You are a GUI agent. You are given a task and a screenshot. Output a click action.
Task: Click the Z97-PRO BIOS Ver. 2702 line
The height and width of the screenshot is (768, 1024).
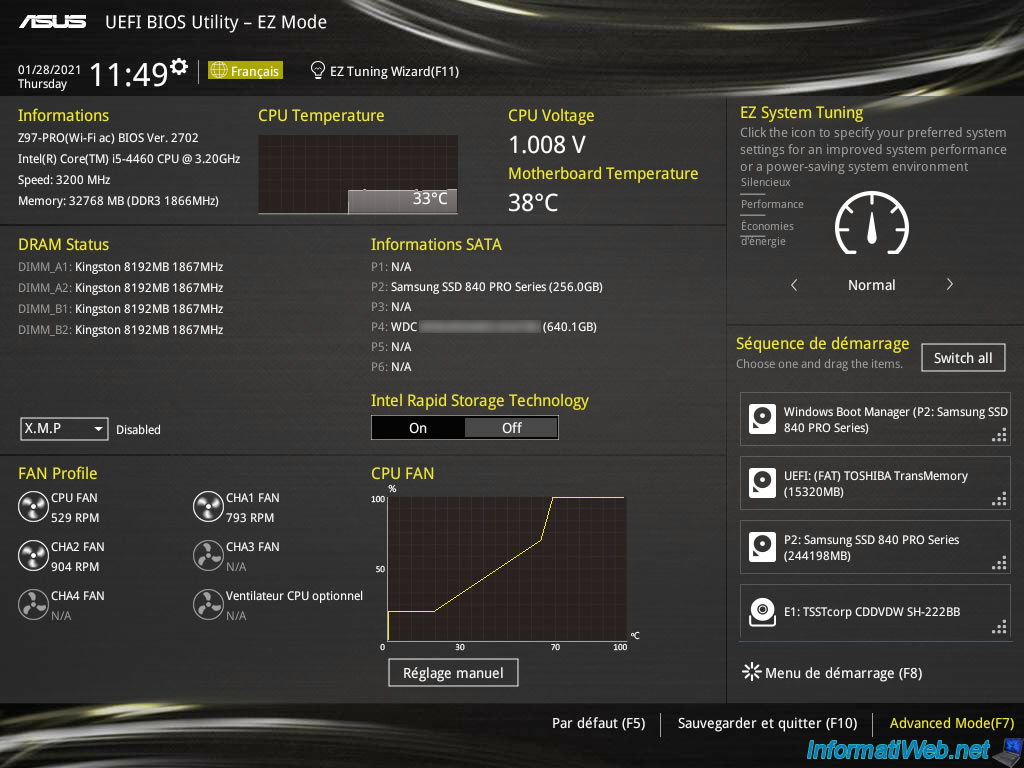(x=108, y=138)
